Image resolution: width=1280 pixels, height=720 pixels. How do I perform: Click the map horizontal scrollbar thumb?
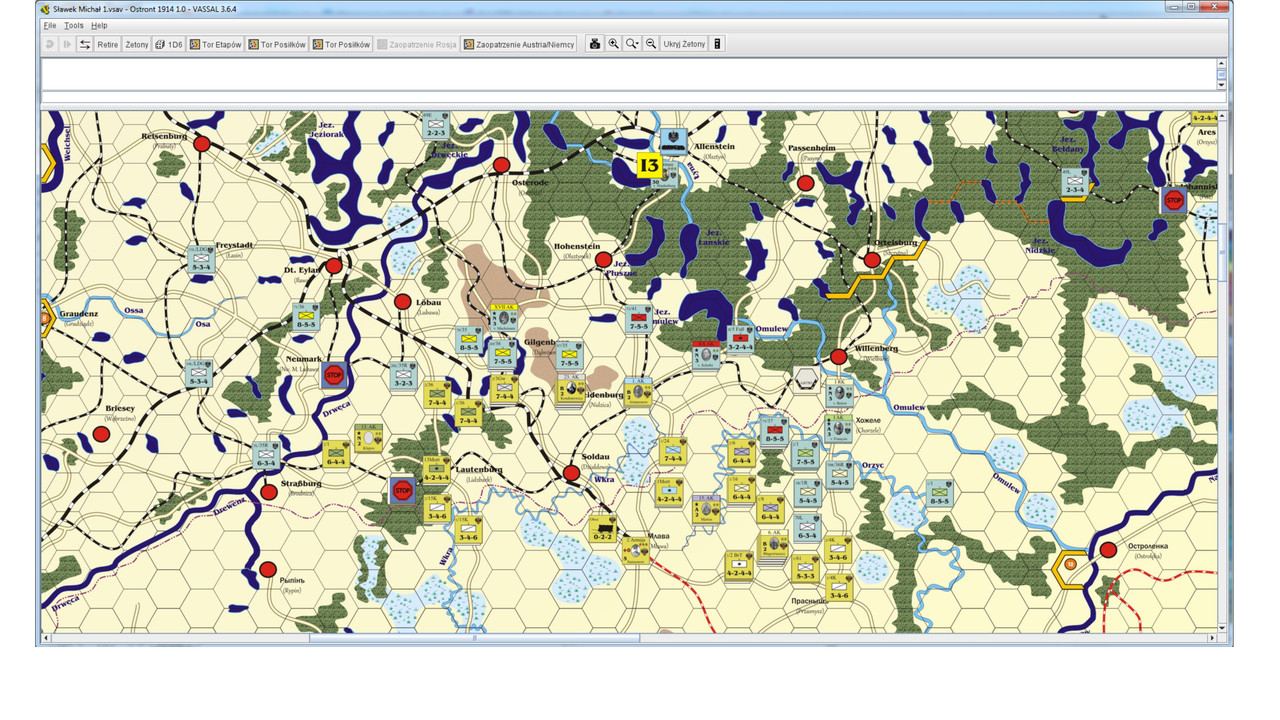tap(474, 637)
